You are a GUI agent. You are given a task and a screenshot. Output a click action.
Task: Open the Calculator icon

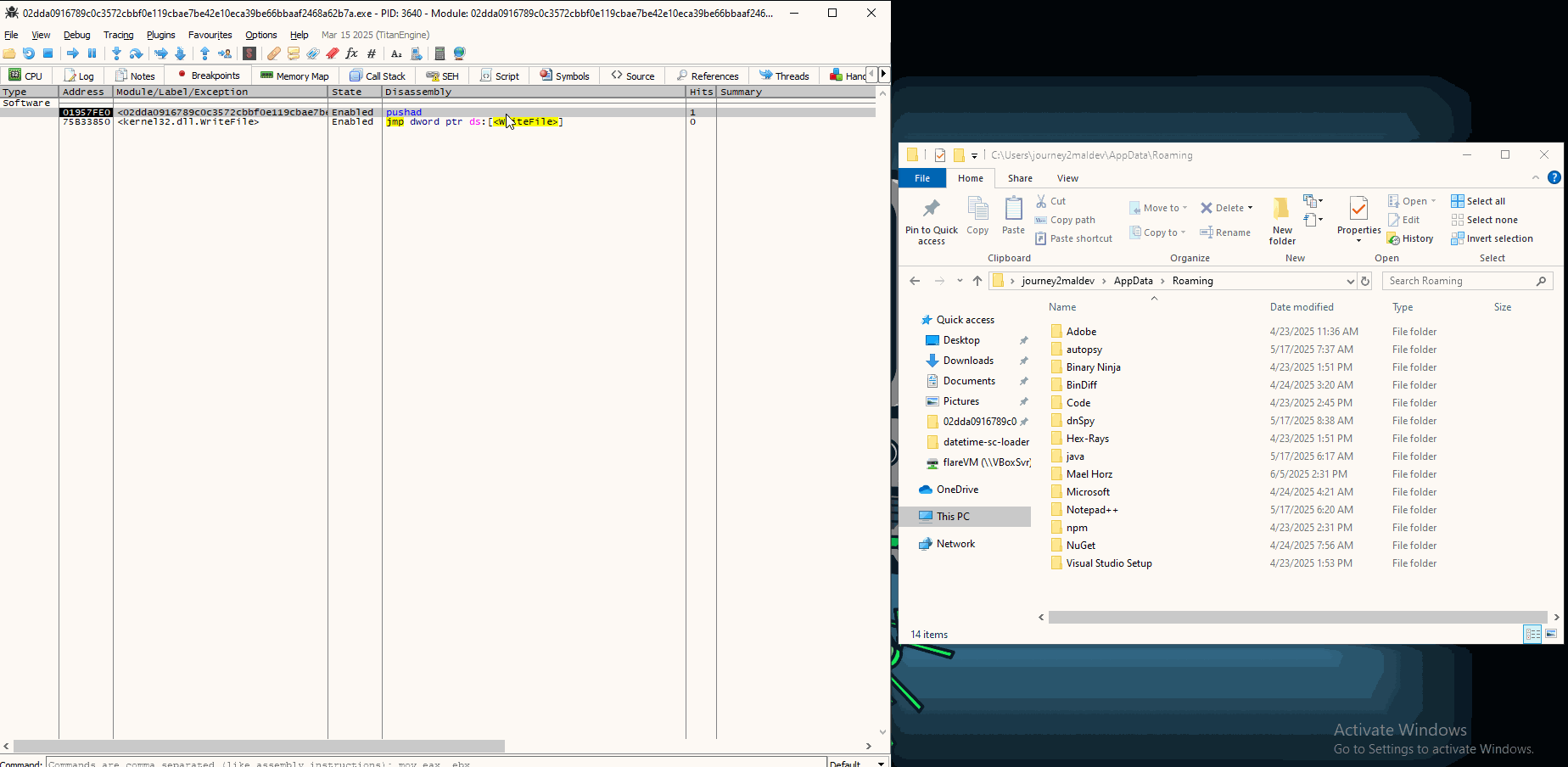point(440,53)
